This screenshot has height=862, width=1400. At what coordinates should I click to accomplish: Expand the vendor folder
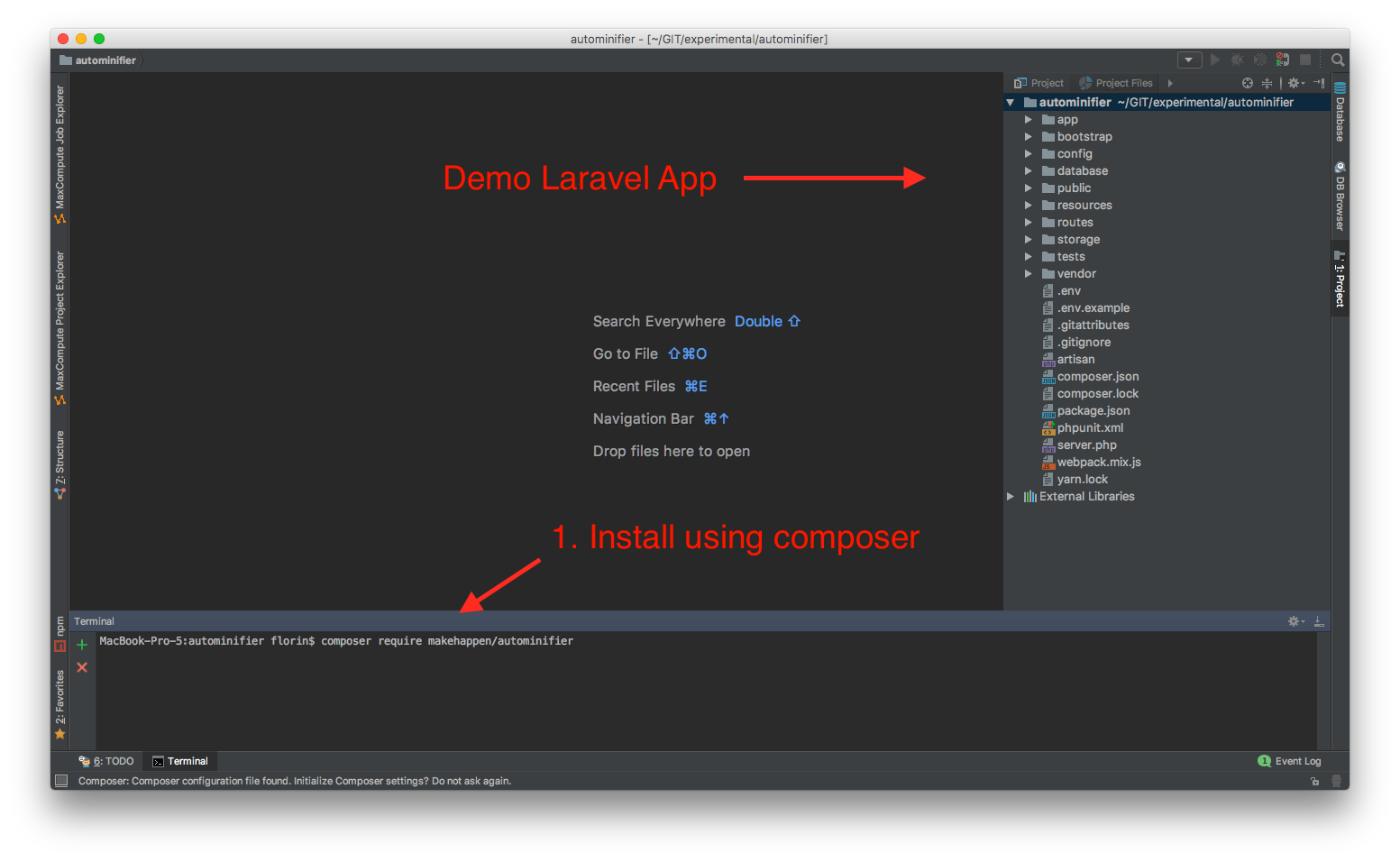(1028, 274)
